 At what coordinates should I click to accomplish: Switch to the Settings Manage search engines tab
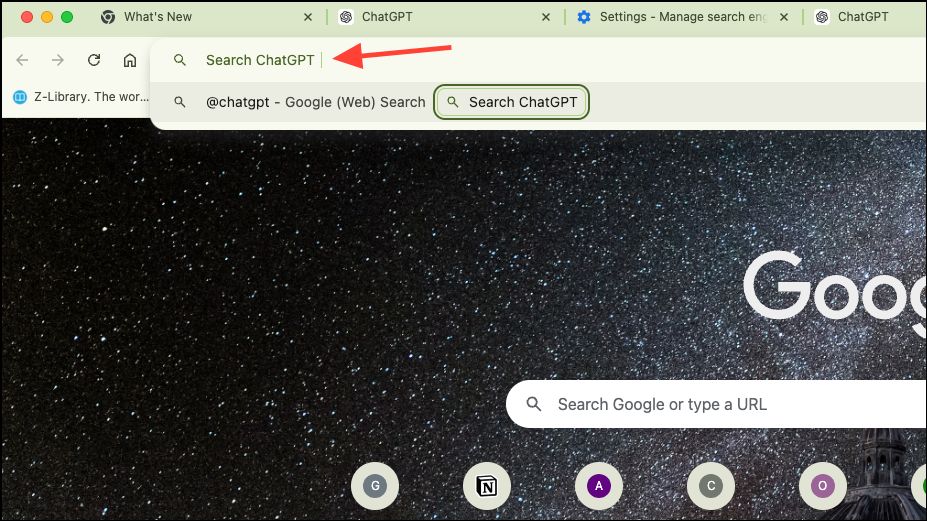tap(682, 17)
